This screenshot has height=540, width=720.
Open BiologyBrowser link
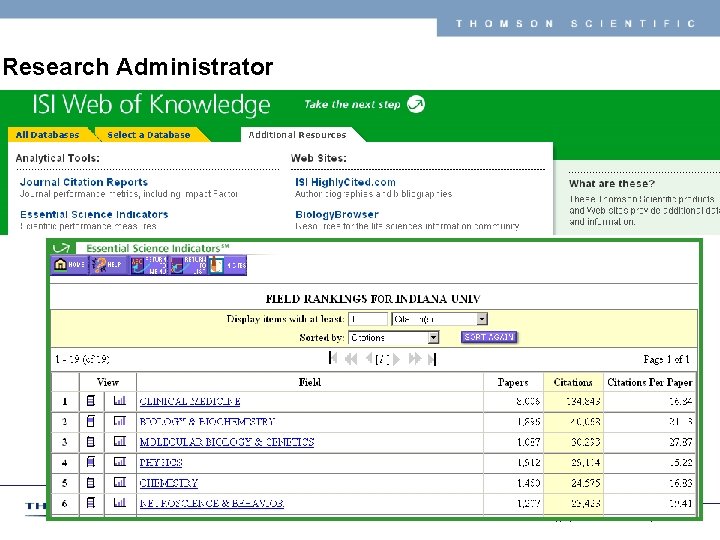coord(337,214)
